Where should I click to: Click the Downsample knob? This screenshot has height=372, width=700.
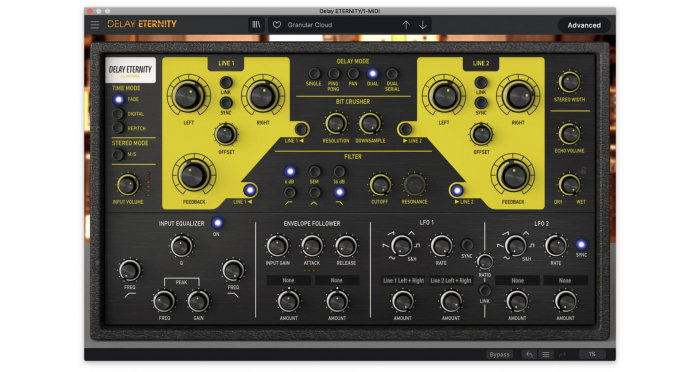[370, 124]
